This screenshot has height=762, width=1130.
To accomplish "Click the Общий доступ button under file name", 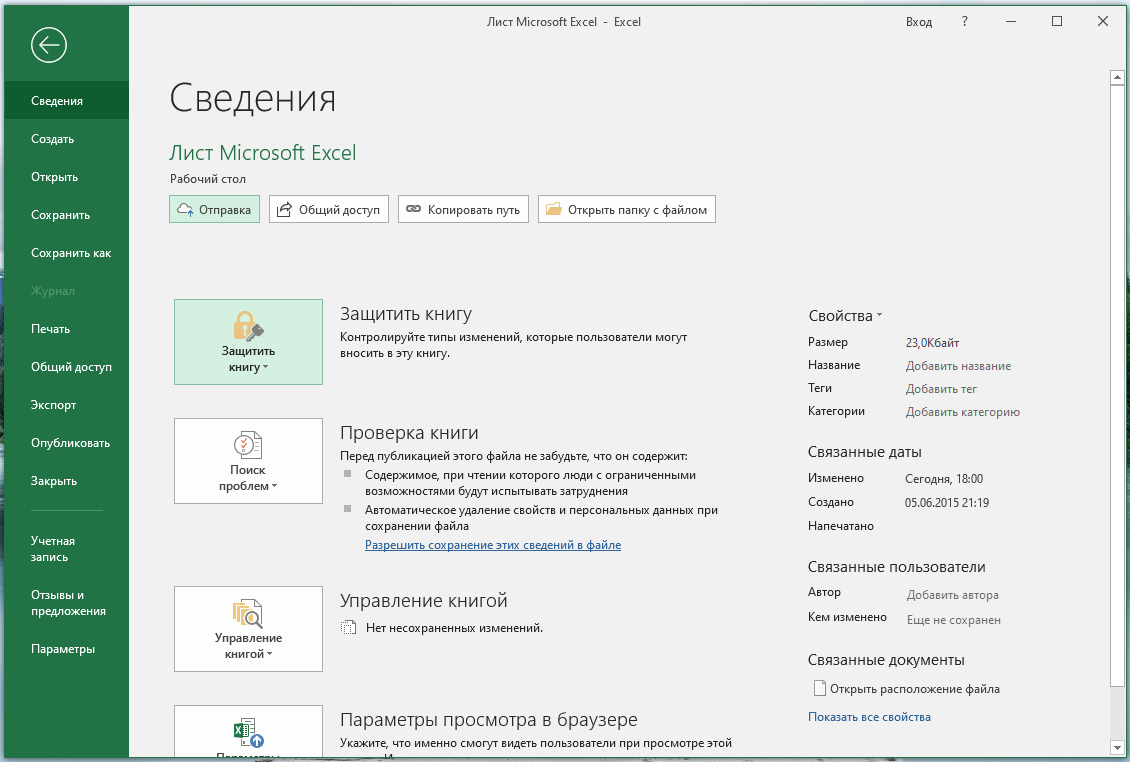I will [329, 209].
